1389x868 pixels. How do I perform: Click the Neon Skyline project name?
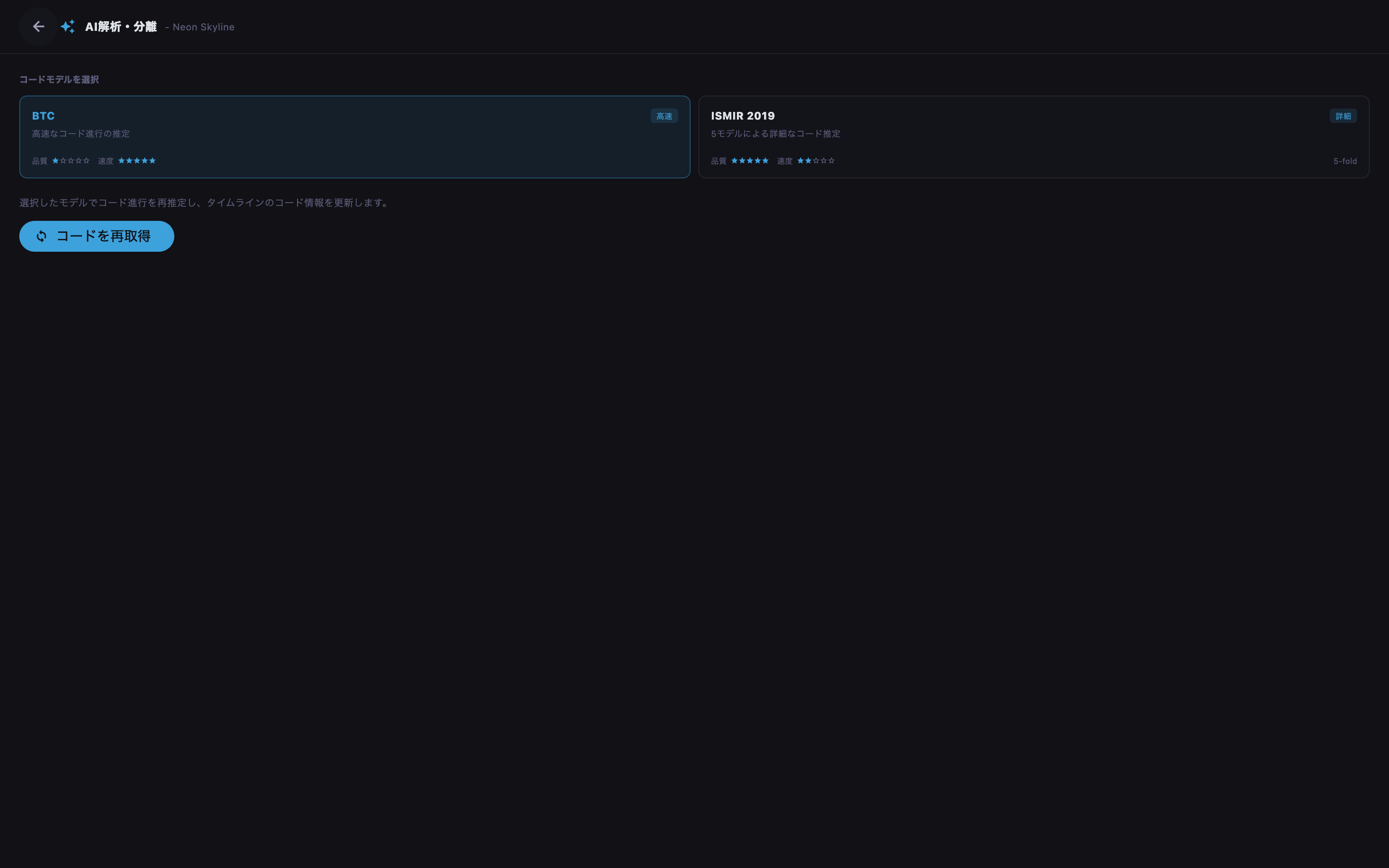pos(203,27)
